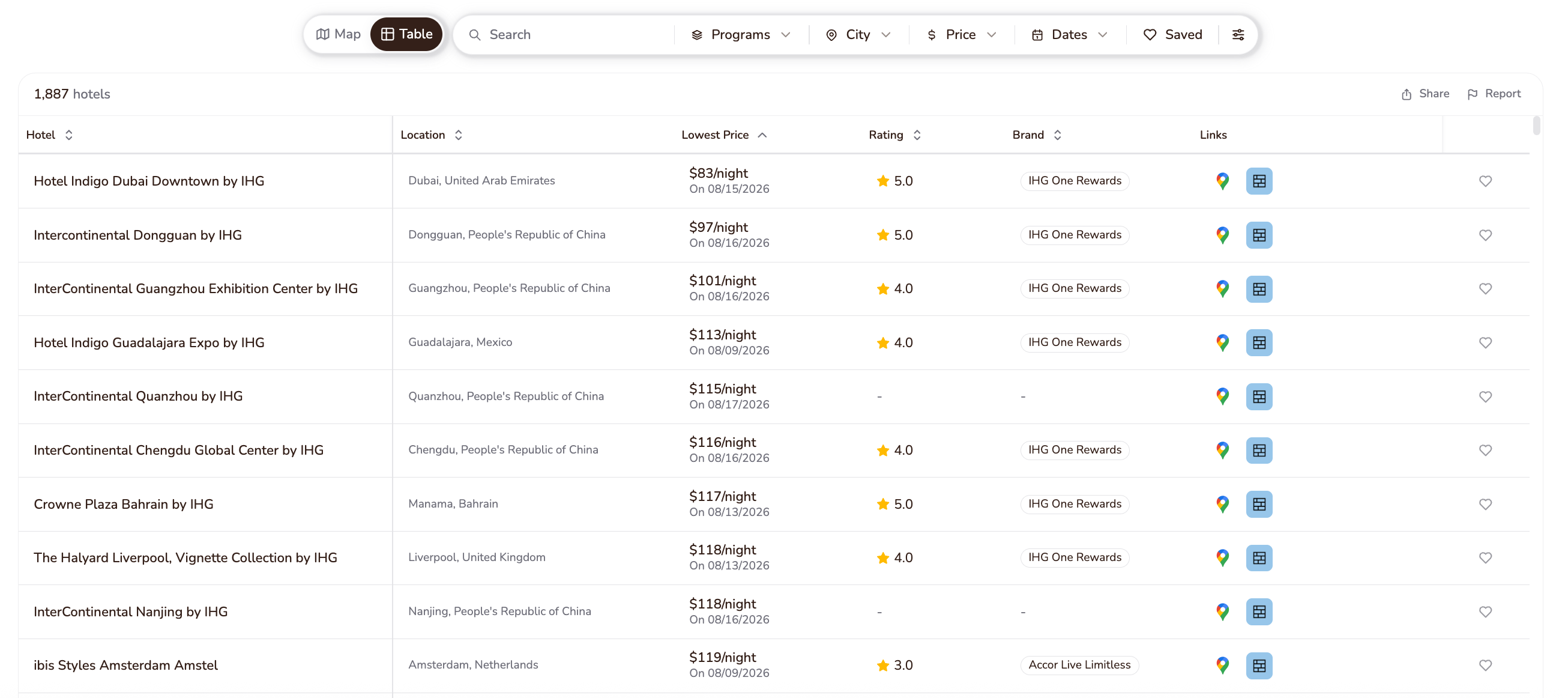The width and height of the screenshot is (1568, 698).
Task: Open table details icon for Intercontinental Dongguan
Action: point(1259,235)
